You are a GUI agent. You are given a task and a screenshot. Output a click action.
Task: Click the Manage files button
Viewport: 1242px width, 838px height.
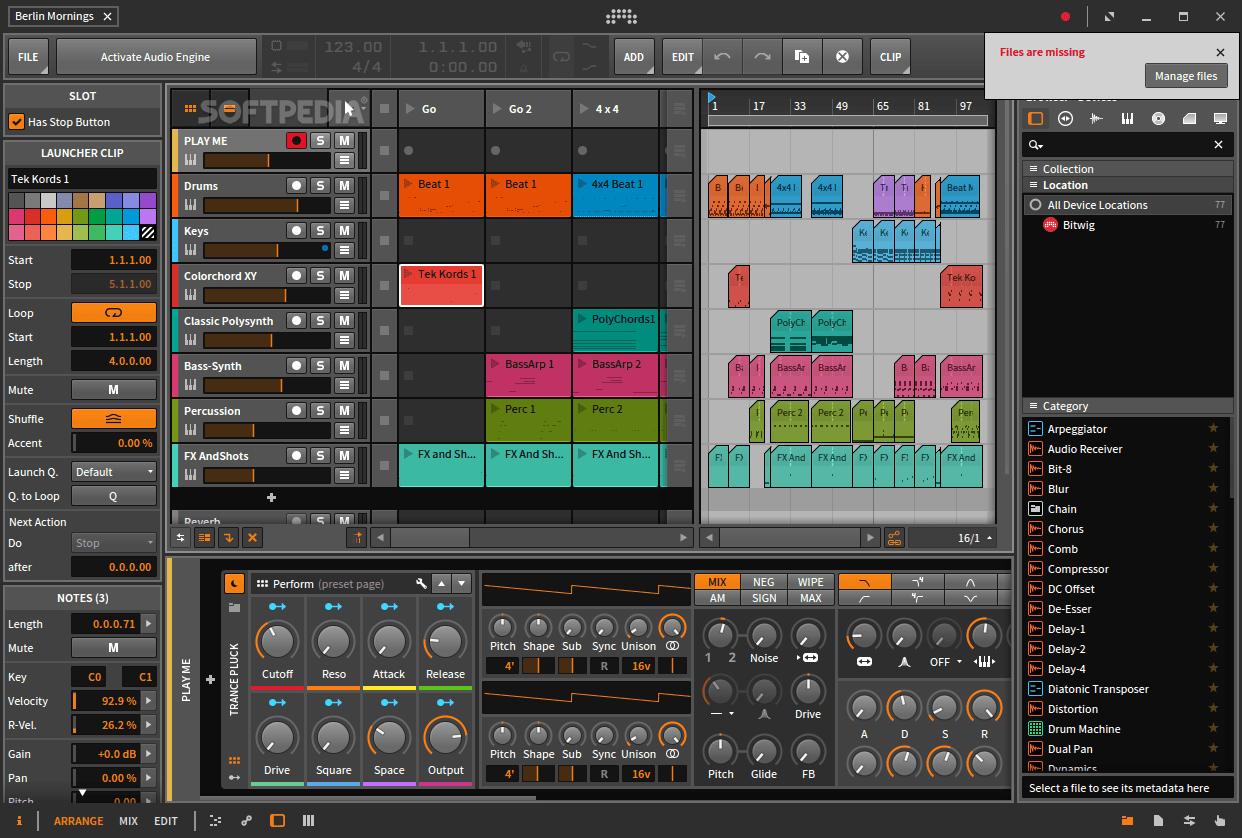(x=1186, y=75)
